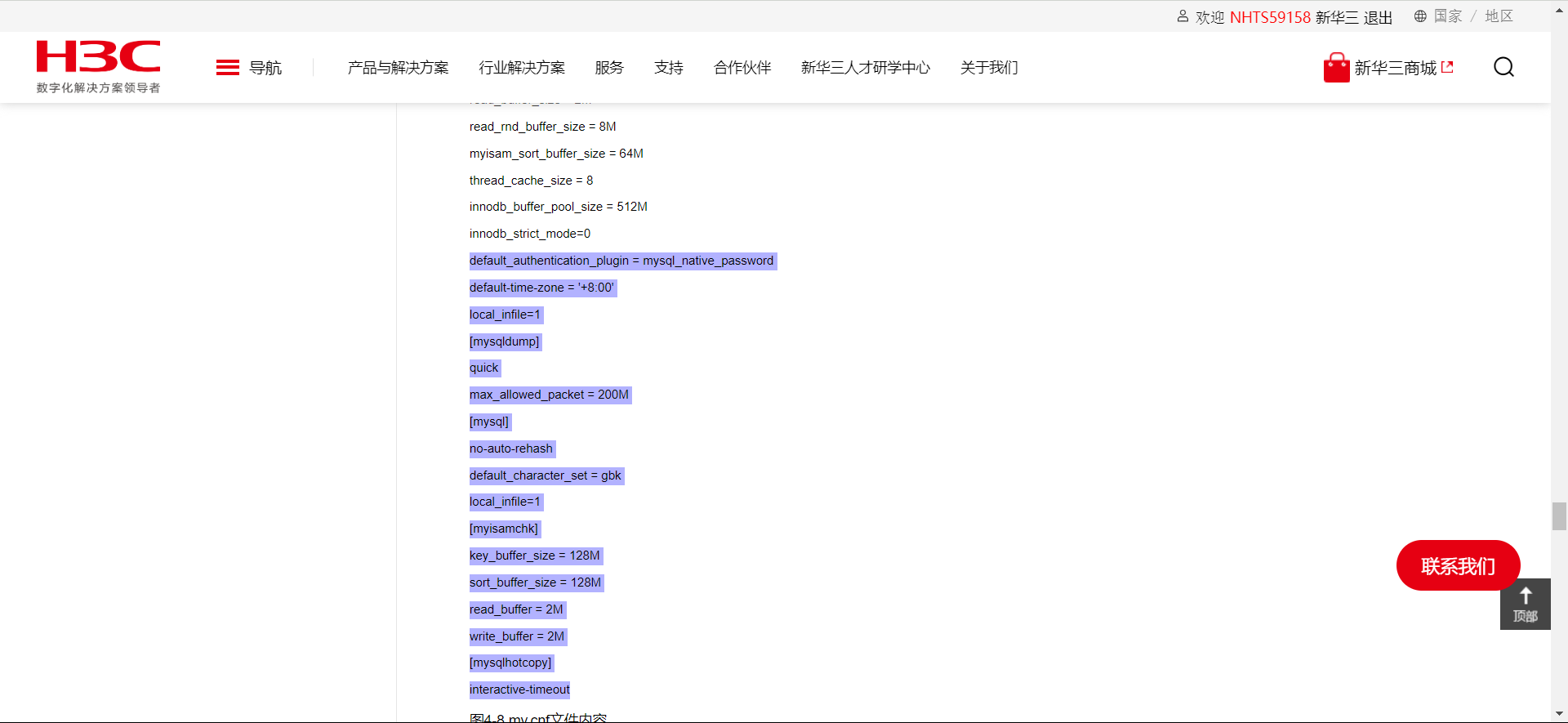Screen dimensions: 1568x723
Task: Click 'local_infile=1' above [mysqldump]
Action: tap(505, 315)
